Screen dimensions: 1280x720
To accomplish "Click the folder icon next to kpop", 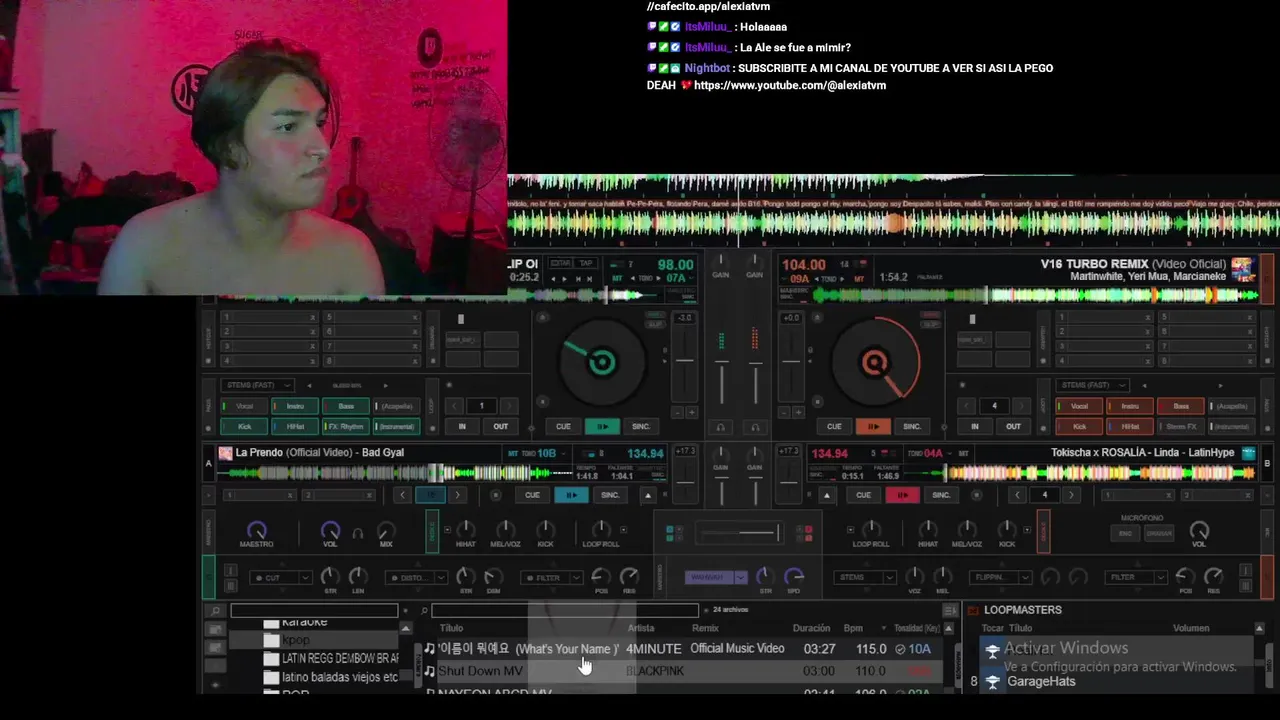I will point(270,640).
